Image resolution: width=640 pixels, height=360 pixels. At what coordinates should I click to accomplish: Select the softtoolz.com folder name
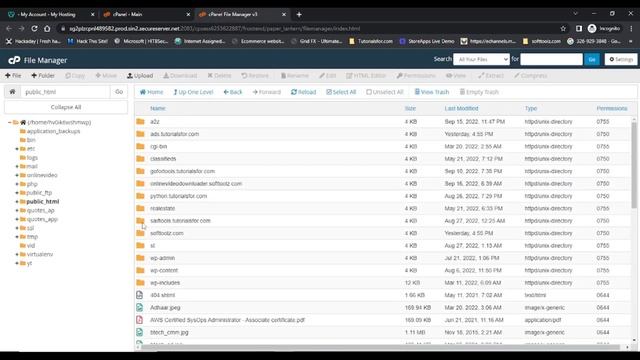(x=167, y=233)
